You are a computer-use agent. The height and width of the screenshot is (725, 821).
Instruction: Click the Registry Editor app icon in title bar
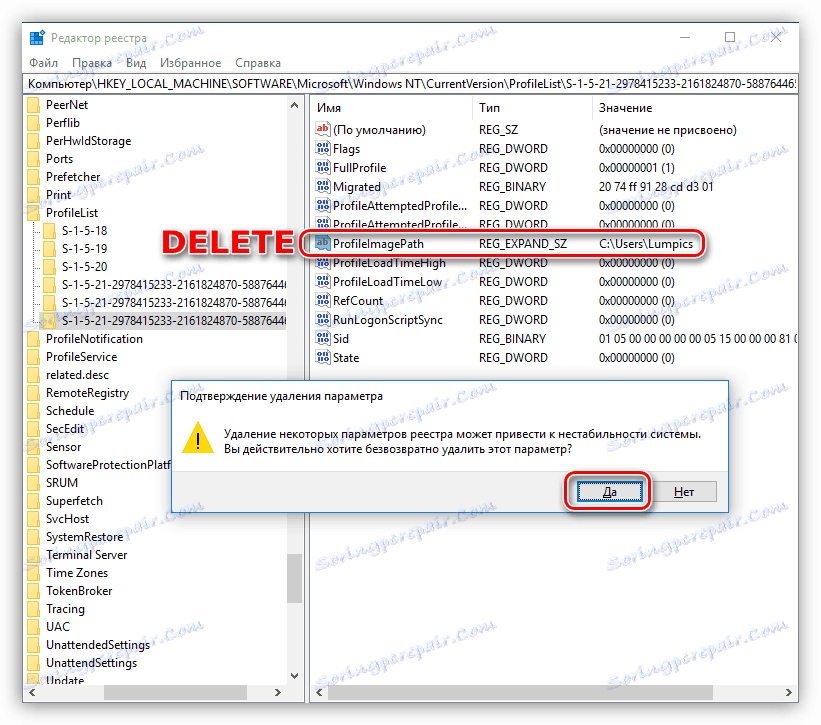pyautogui.click(x=37, y=38)
